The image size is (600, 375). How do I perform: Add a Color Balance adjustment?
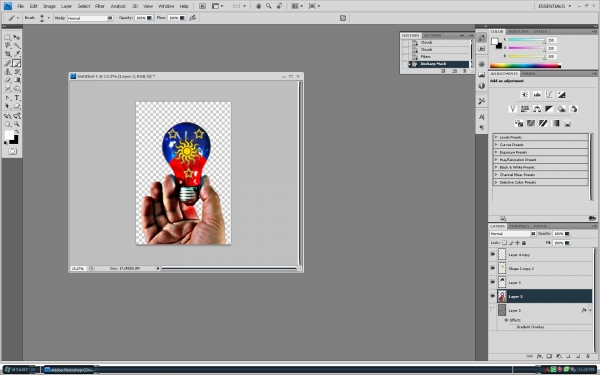[x=537, y=109]
